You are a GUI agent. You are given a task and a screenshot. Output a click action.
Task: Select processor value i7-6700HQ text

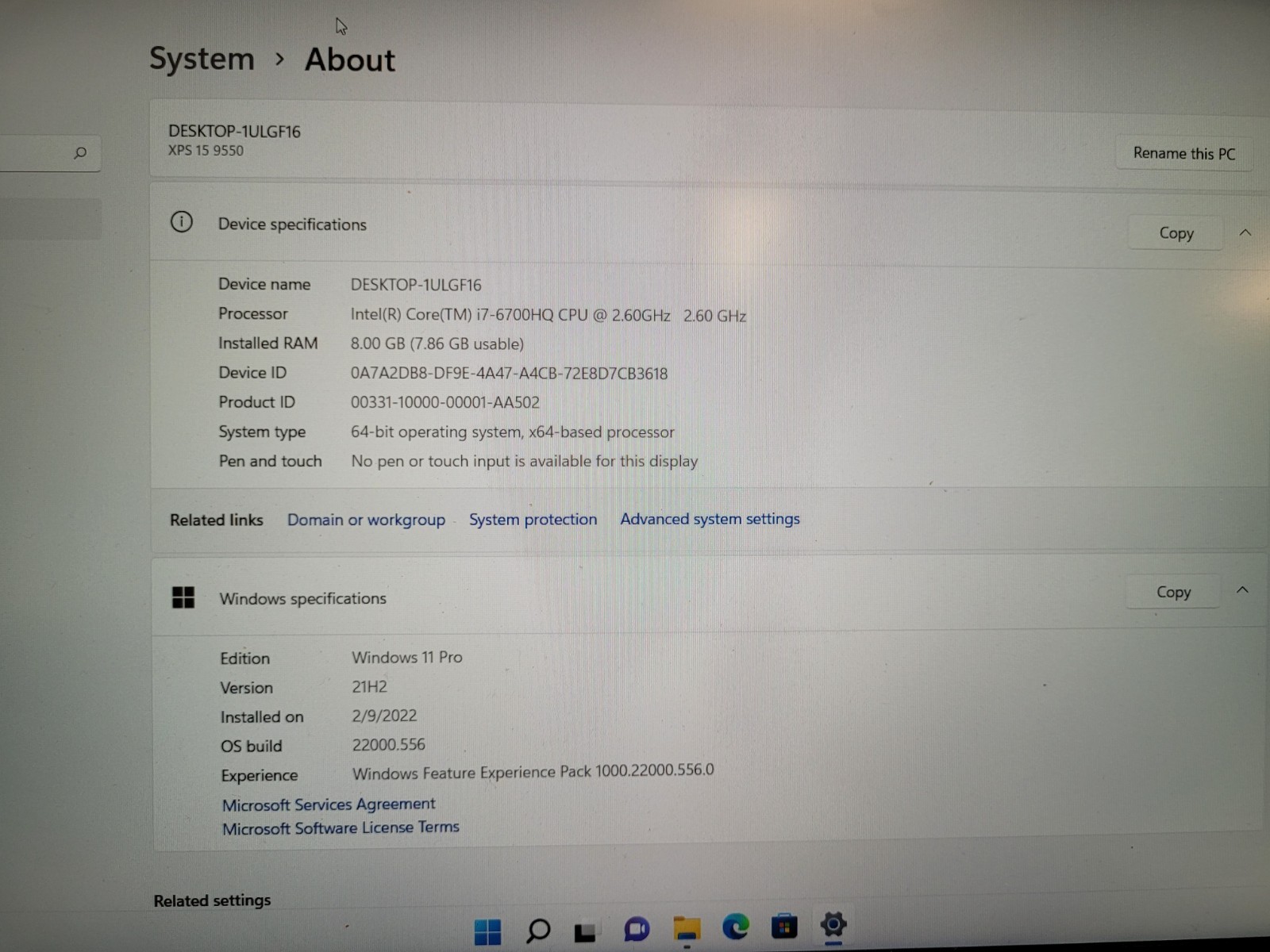pyautogui.click(x=548, y=315)
